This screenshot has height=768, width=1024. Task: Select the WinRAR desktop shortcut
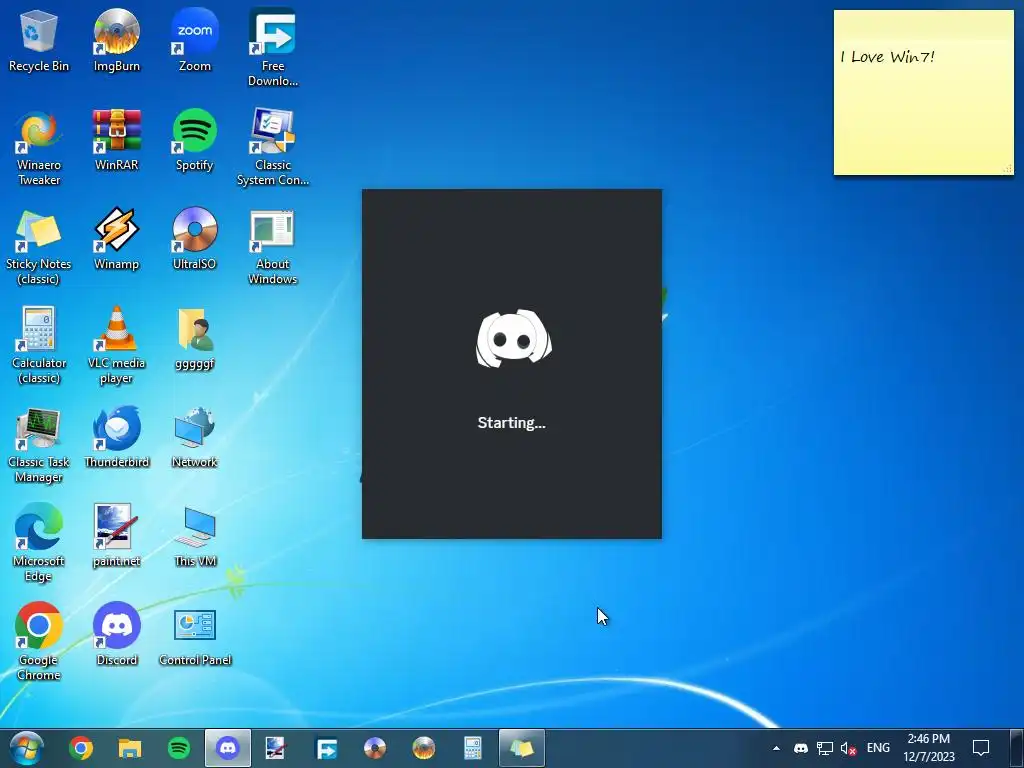[116, 140]
